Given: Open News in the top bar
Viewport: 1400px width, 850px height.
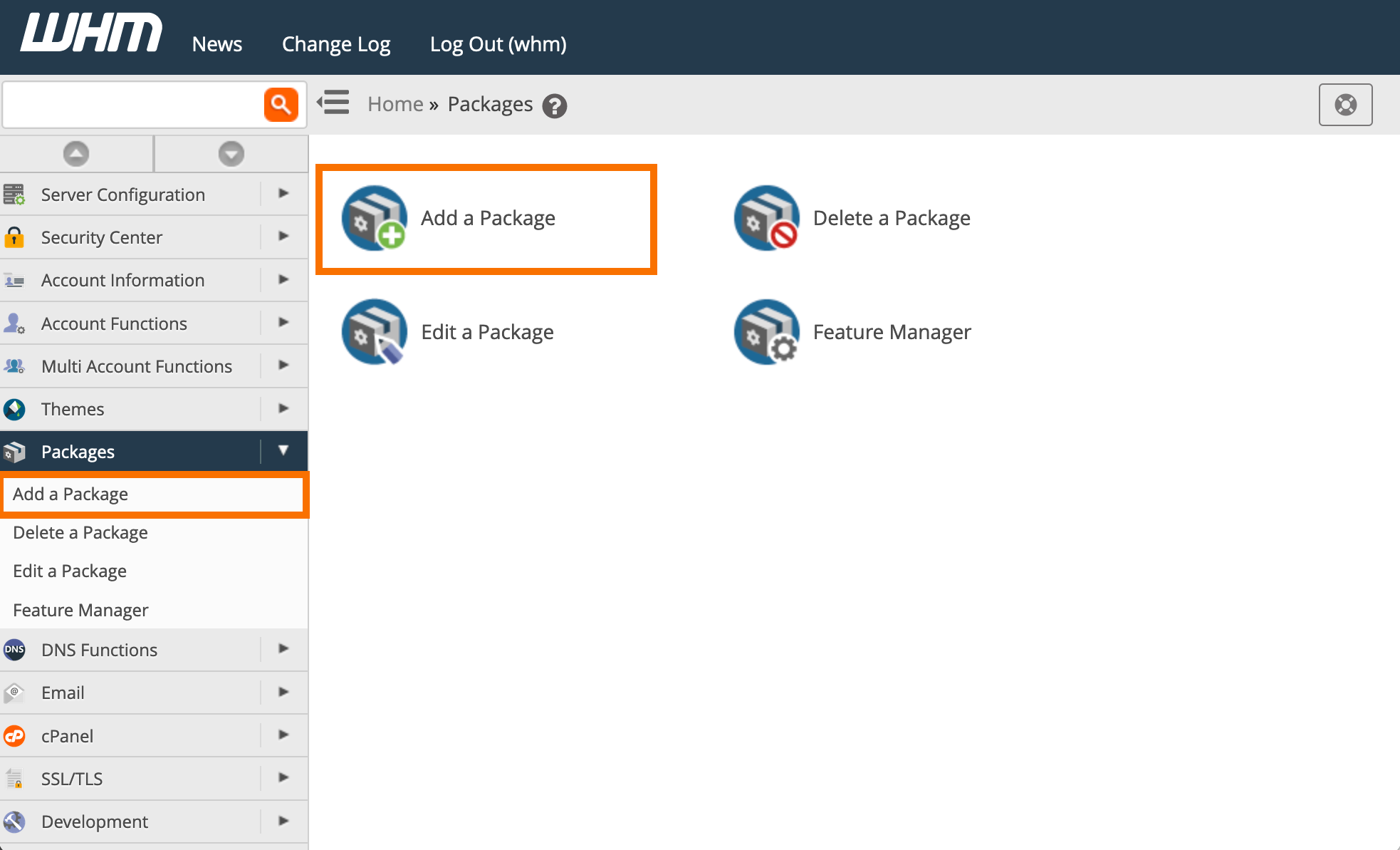Looking at the screenshot, I should [x=217, y=44].
